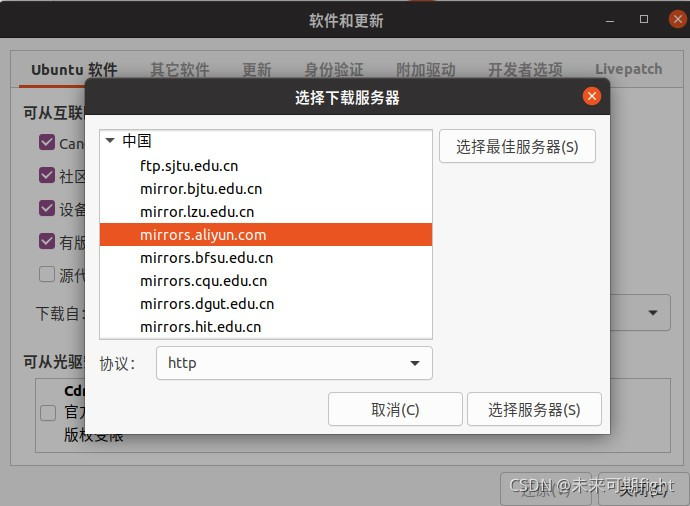Switch to the 开发者选项 tab
This screenshot has width=690, height=506.
pyautogui.click(x=525, y=70)
